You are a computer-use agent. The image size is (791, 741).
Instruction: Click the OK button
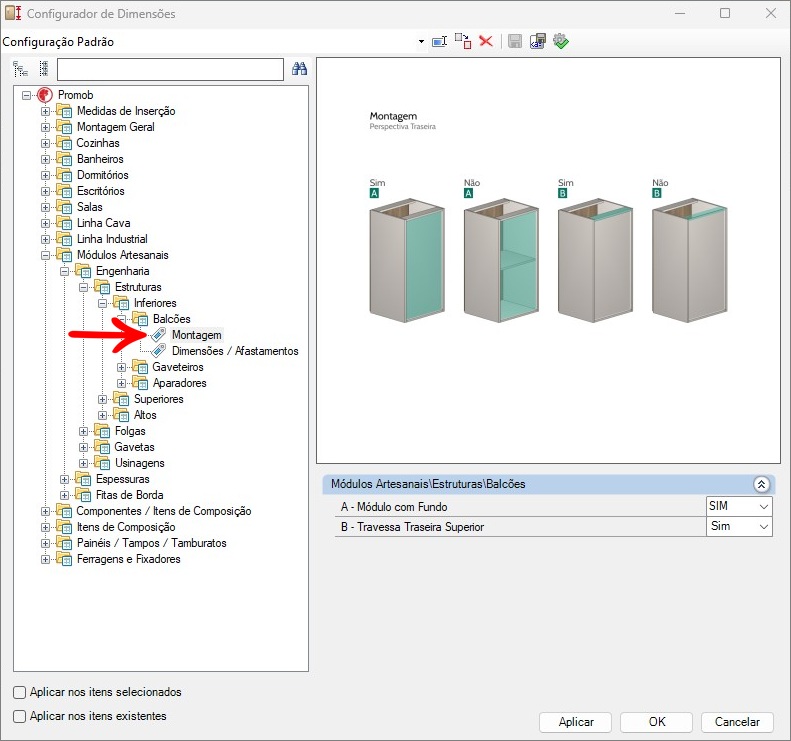point(657,722)
